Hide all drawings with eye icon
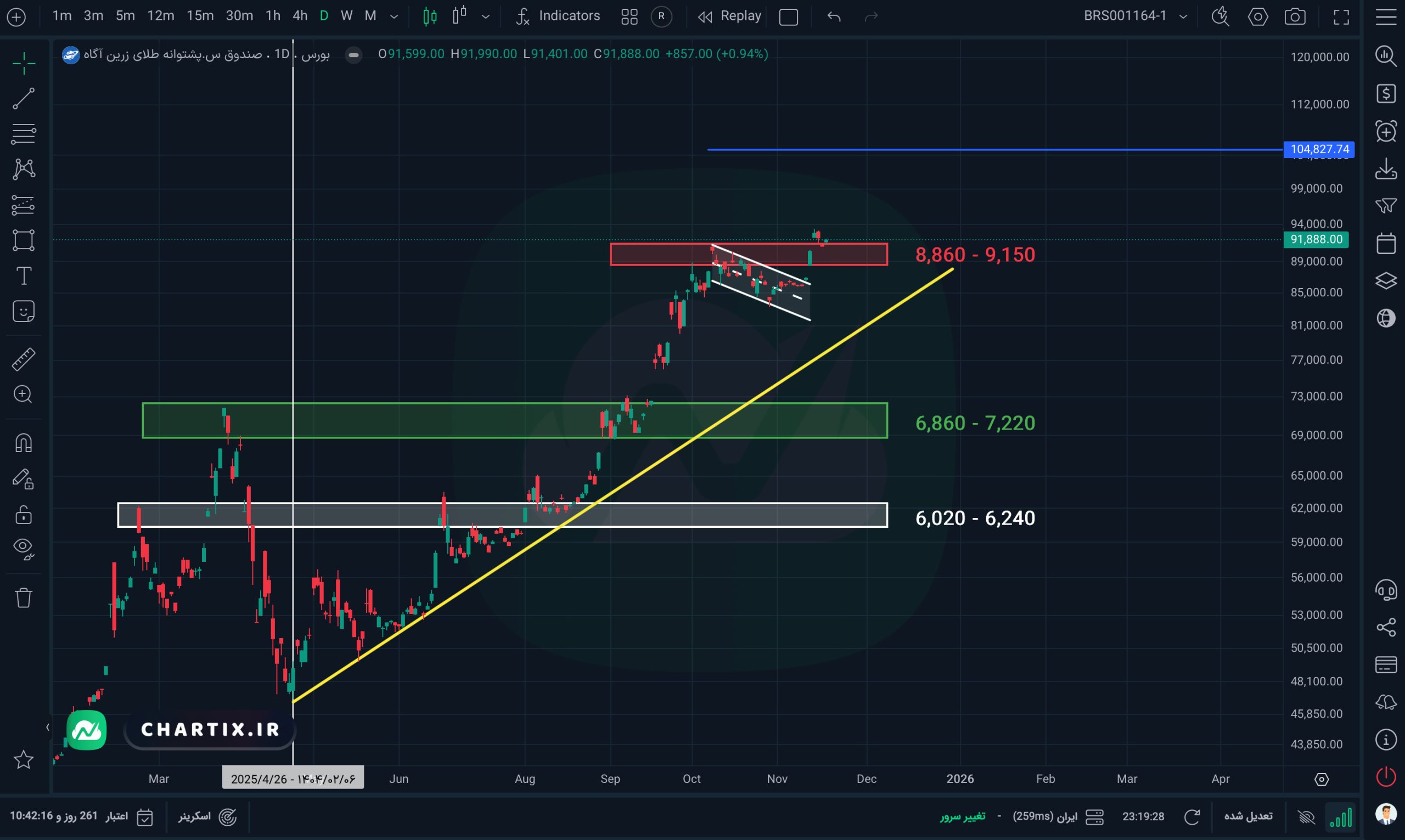The image size is (1405, 840). 23,548
